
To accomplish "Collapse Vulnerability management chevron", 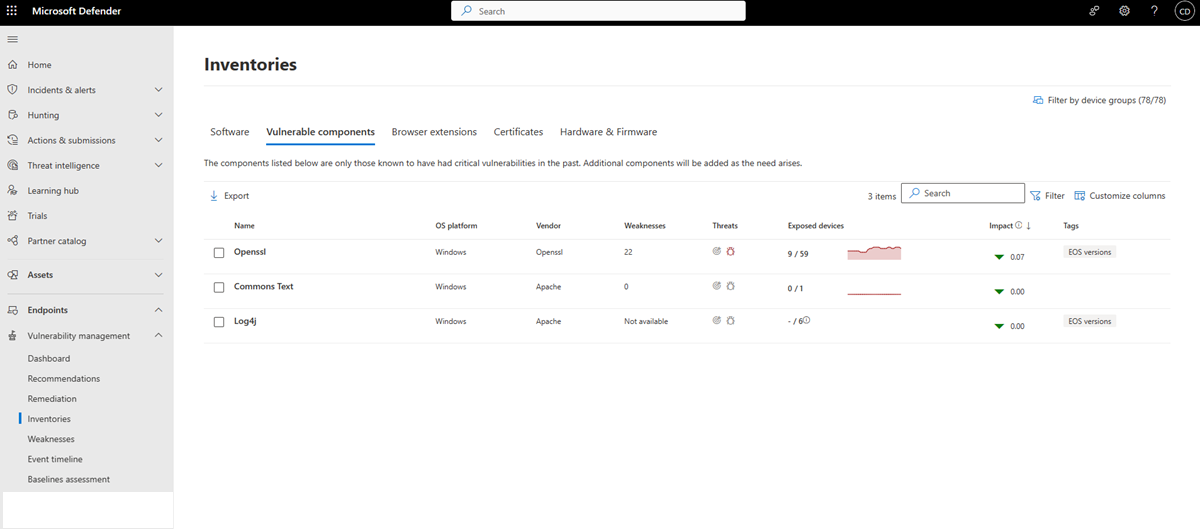I will (159, 336).
